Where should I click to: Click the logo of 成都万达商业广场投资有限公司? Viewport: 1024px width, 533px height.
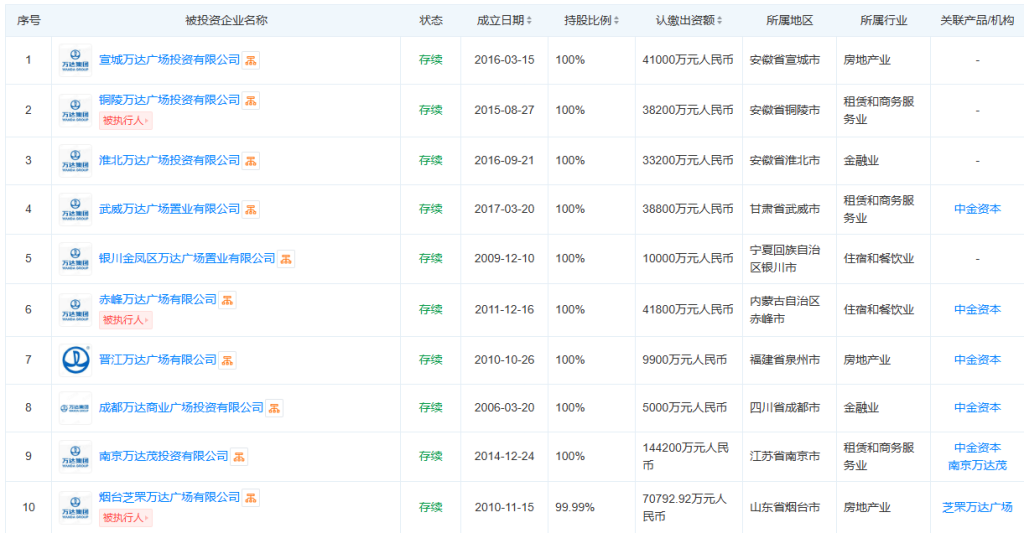75,408
